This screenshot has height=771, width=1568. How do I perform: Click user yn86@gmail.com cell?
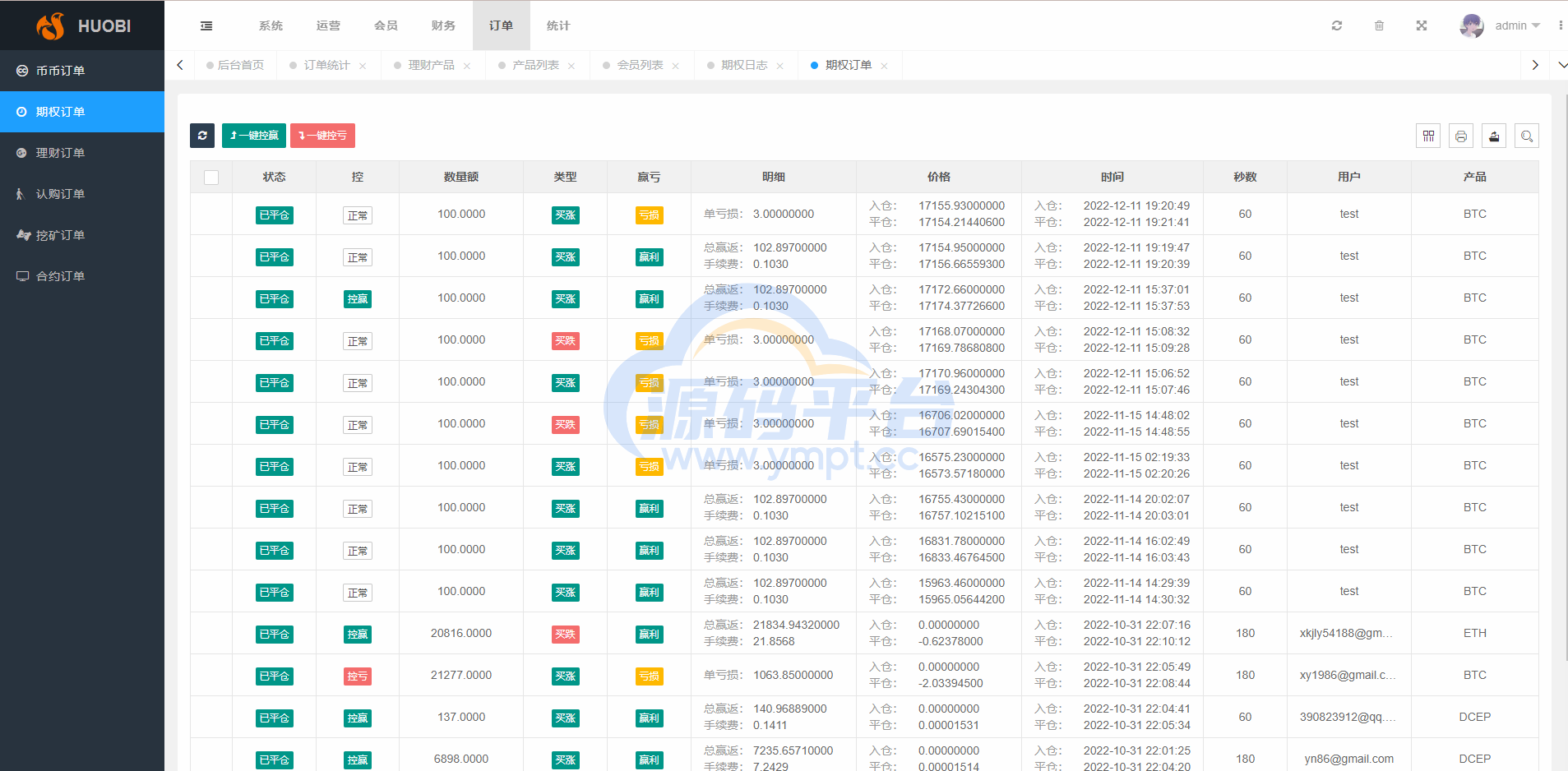point(1349,759)
